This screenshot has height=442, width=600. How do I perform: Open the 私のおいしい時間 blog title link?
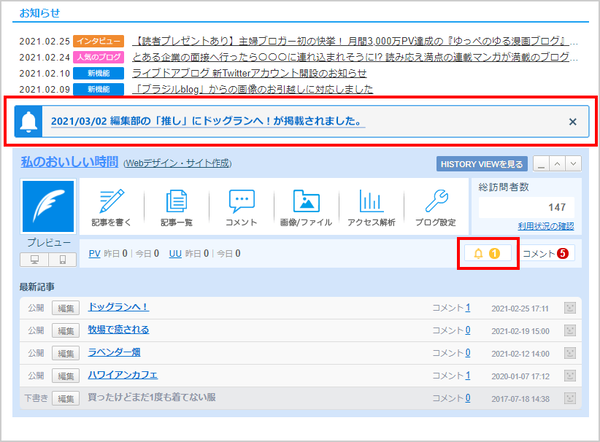pos(69,162)
